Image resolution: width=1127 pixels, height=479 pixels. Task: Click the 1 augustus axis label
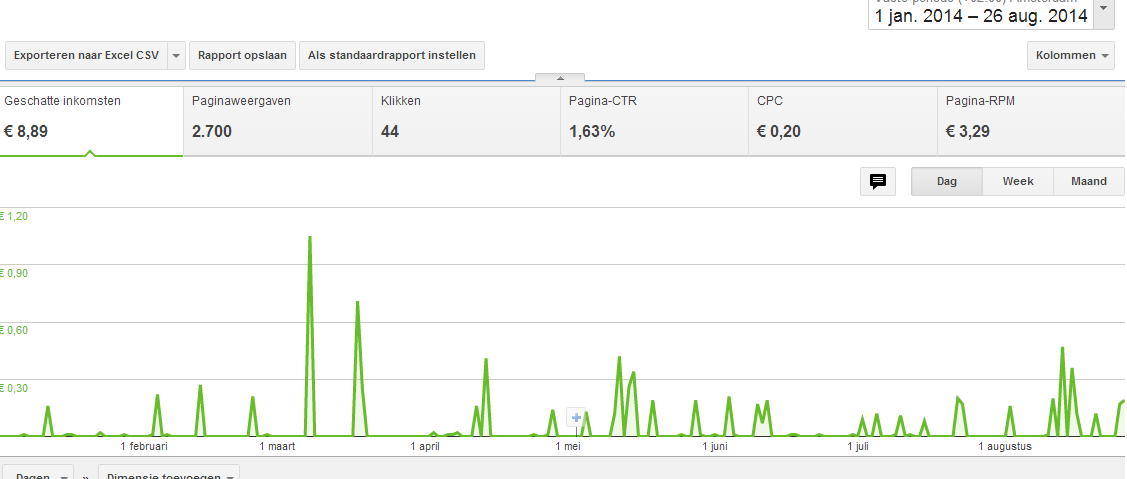tap(1005, 447)
